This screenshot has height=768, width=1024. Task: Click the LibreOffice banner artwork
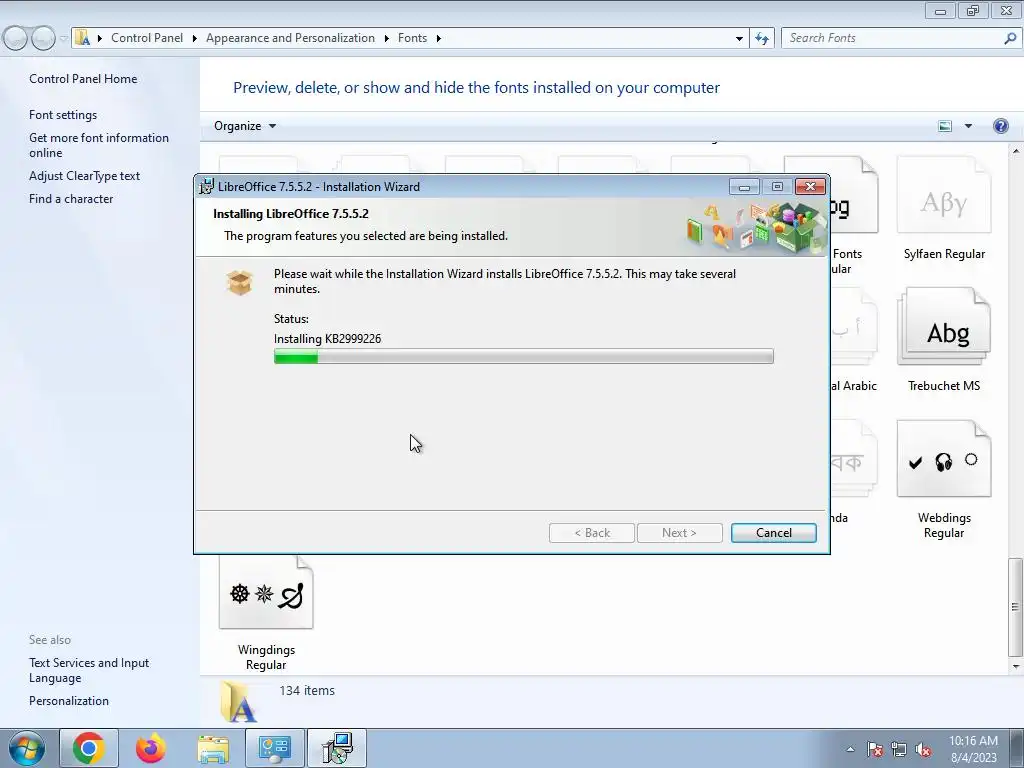click(756, 227)
